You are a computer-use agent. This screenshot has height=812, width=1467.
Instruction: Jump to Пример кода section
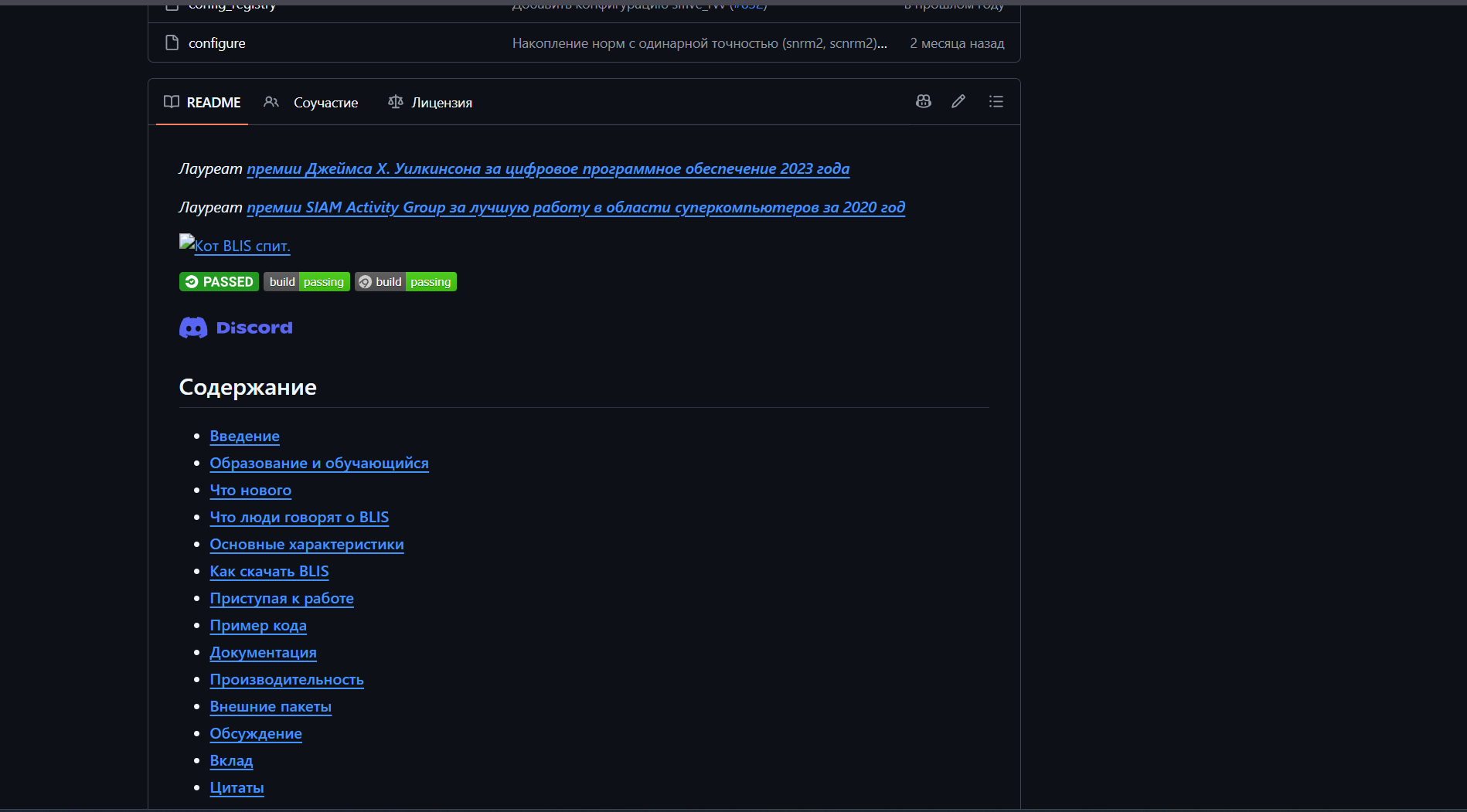(258, 625)
